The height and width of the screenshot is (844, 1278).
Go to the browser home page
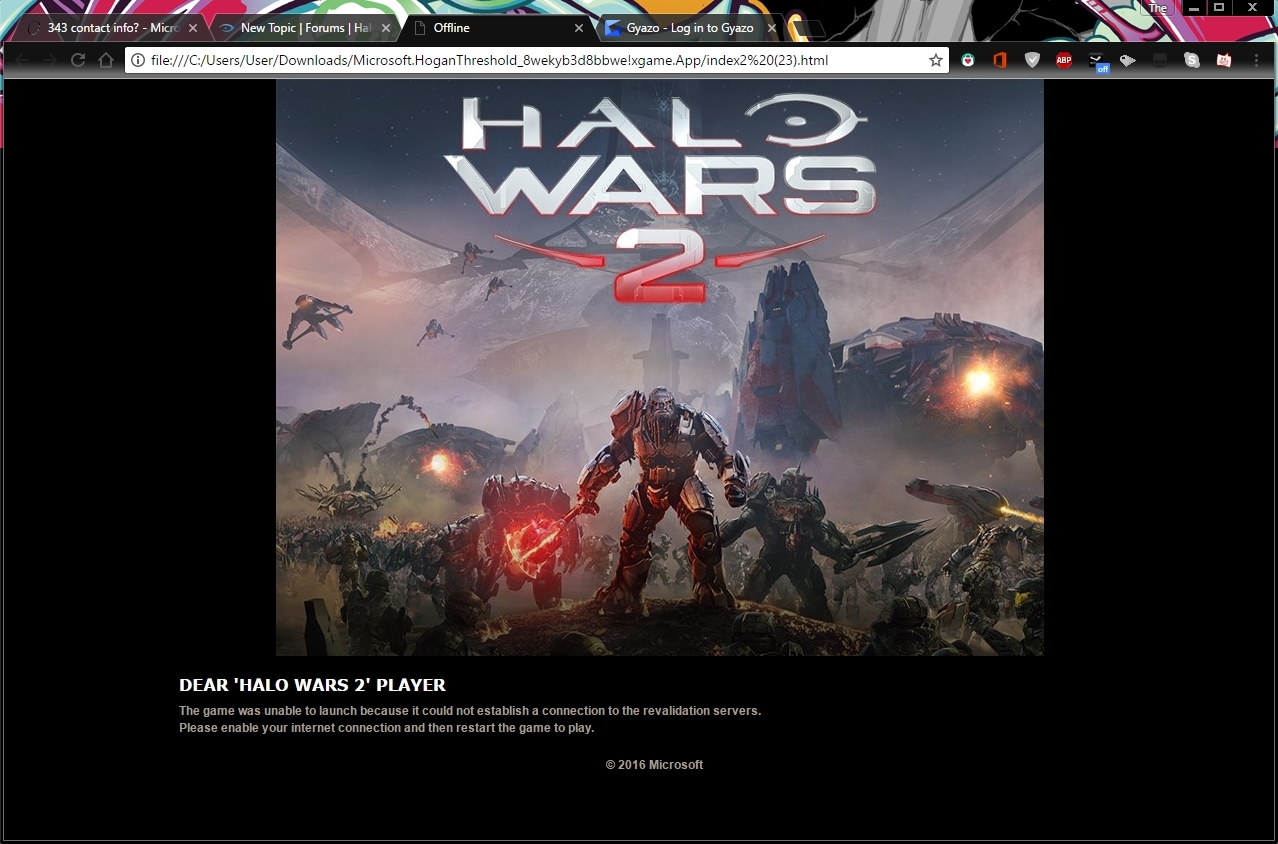(x=105, y=60)
